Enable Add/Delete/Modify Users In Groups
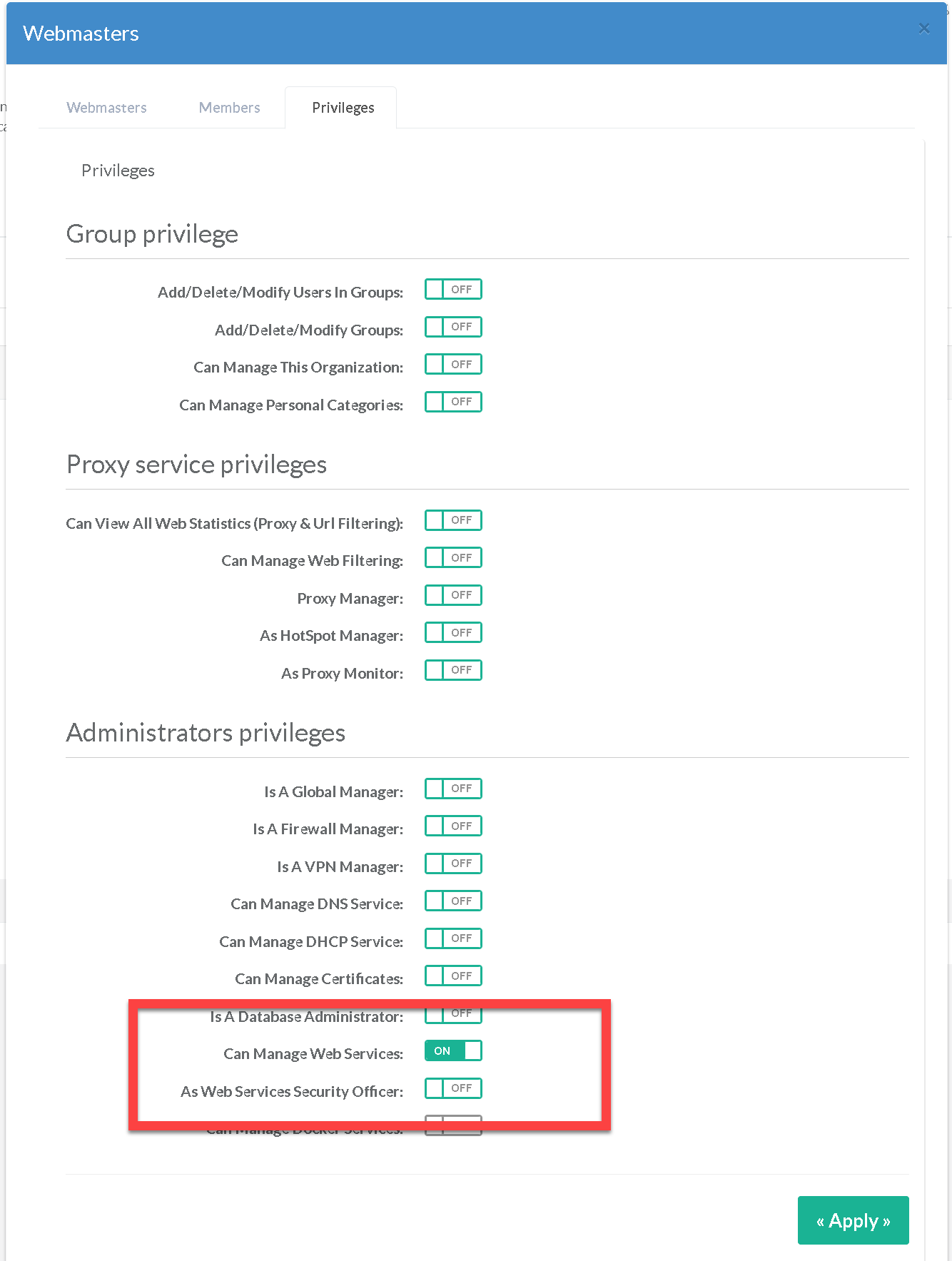Image resolution: width=952 pixels, height=1261 pixels. [453, 290]
